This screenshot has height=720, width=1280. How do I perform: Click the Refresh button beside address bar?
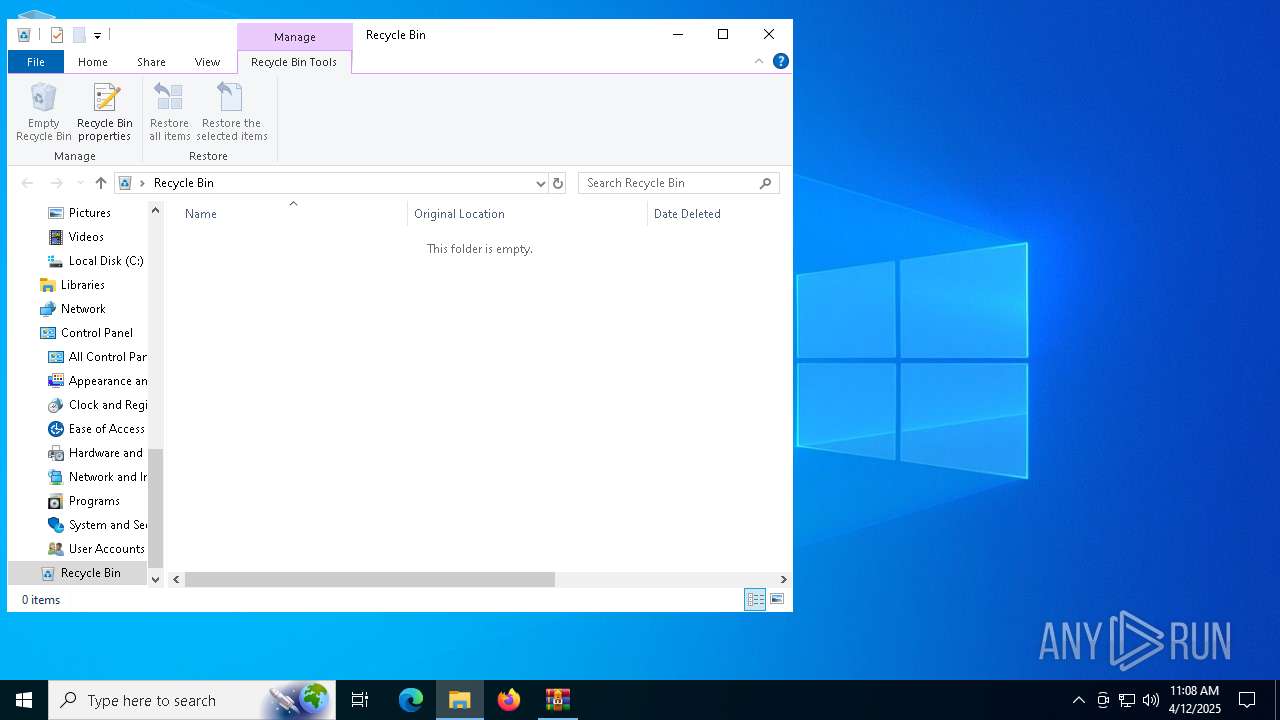[x=558, y=183]
